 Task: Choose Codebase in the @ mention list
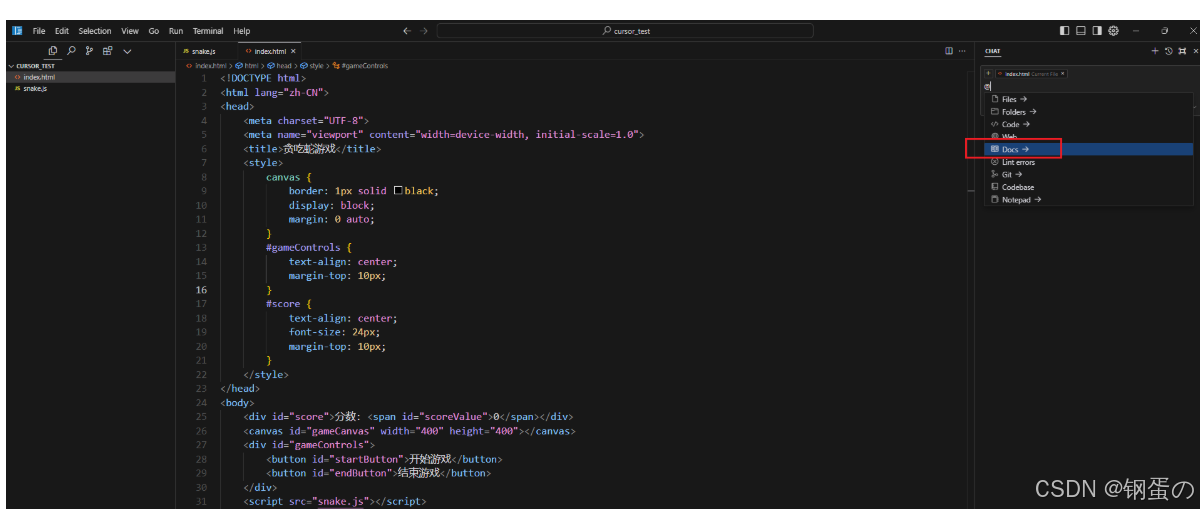pyautogui.click(x=1090, y=187)
